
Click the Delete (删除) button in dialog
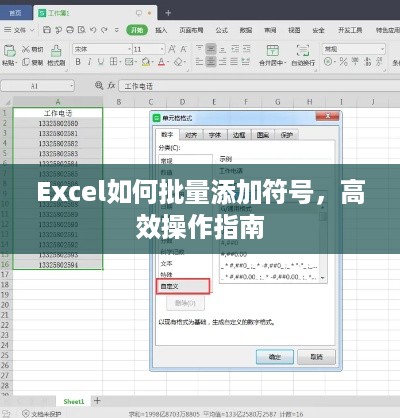click(x=185, y=303)
